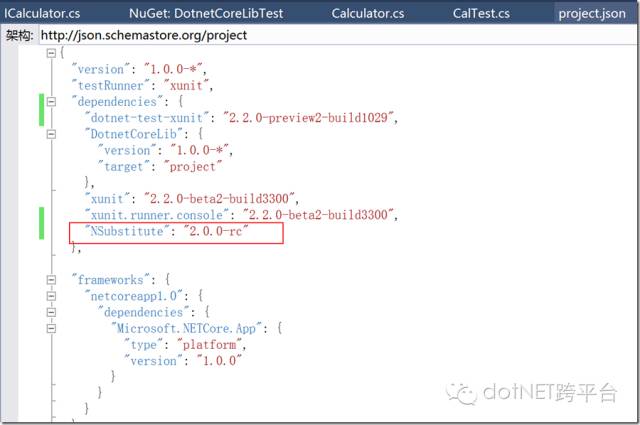Click the "dotnet-test-xunit" key
This screenshot has height=425, width=640.
coord(147,118)
